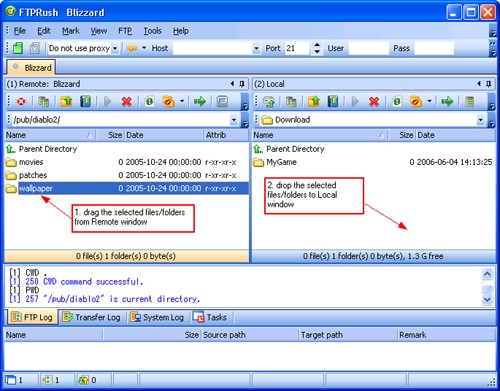Screen dimensions: 500x391
Task: Click the green transfer arrow in Remote toolbar
Action: (200, 101)
